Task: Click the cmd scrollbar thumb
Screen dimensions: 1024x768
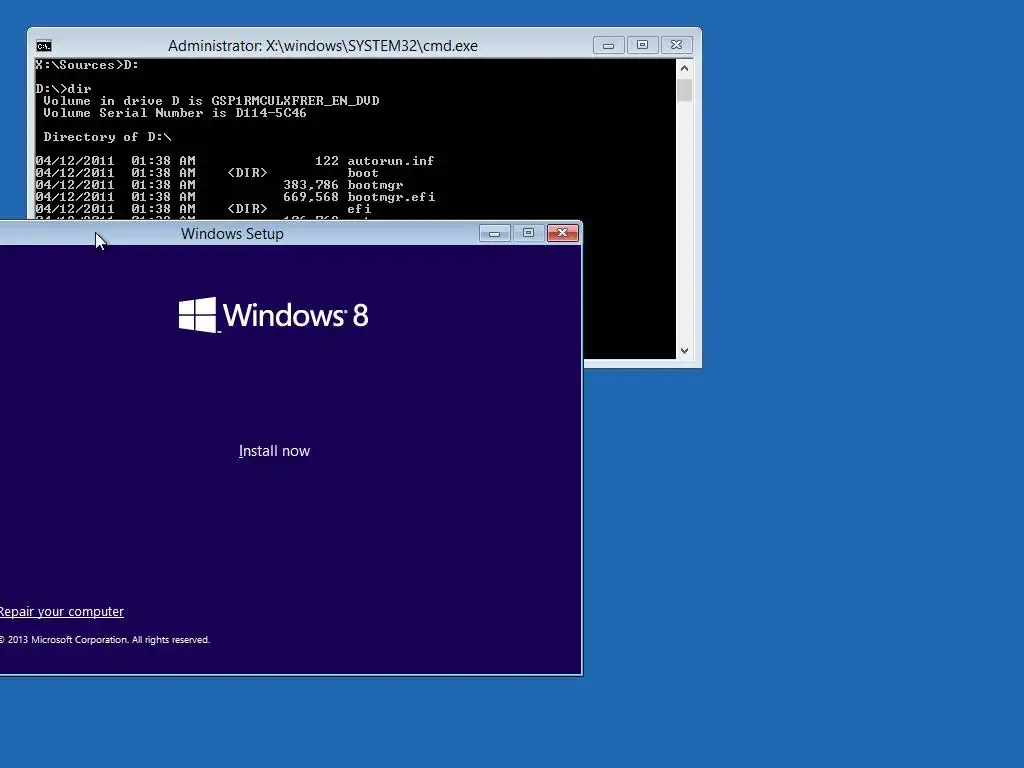Action: (684, 90)
